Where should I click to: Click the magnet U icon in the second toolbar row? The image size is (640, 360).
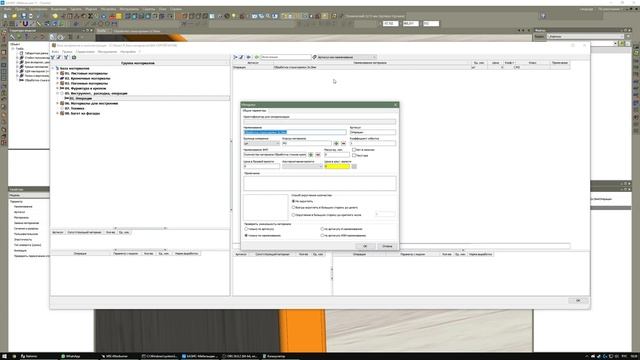(x=25, y=24)
